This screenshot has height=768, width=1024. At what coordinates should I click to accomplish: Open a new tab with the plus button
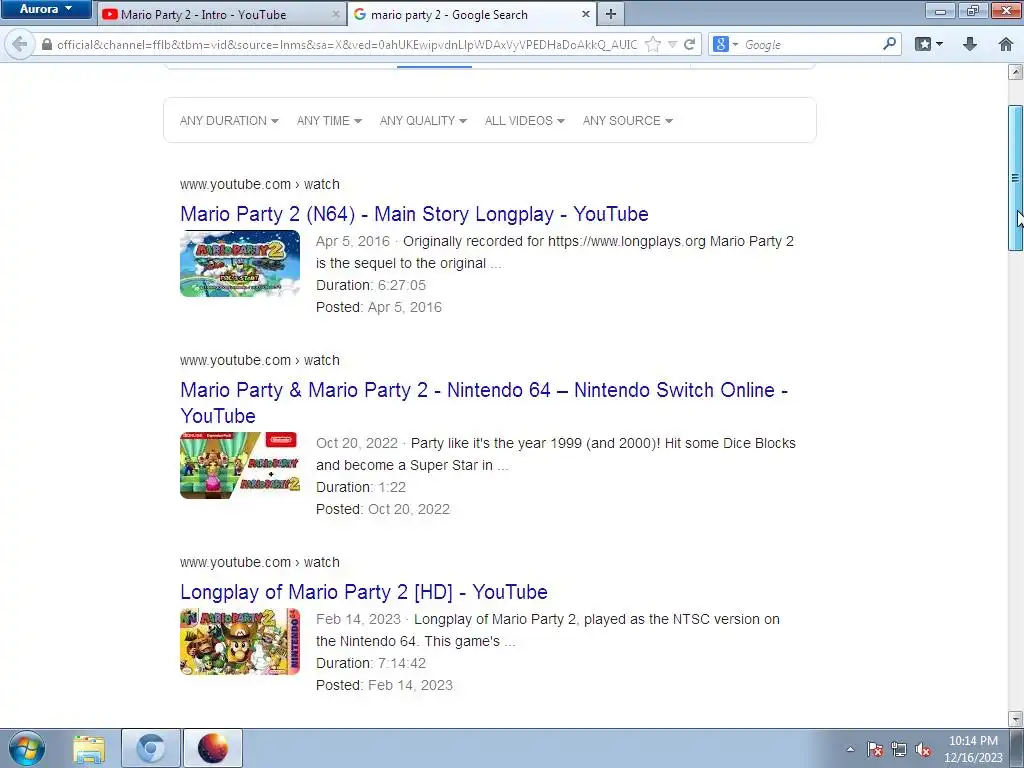(x=611, y=14)
